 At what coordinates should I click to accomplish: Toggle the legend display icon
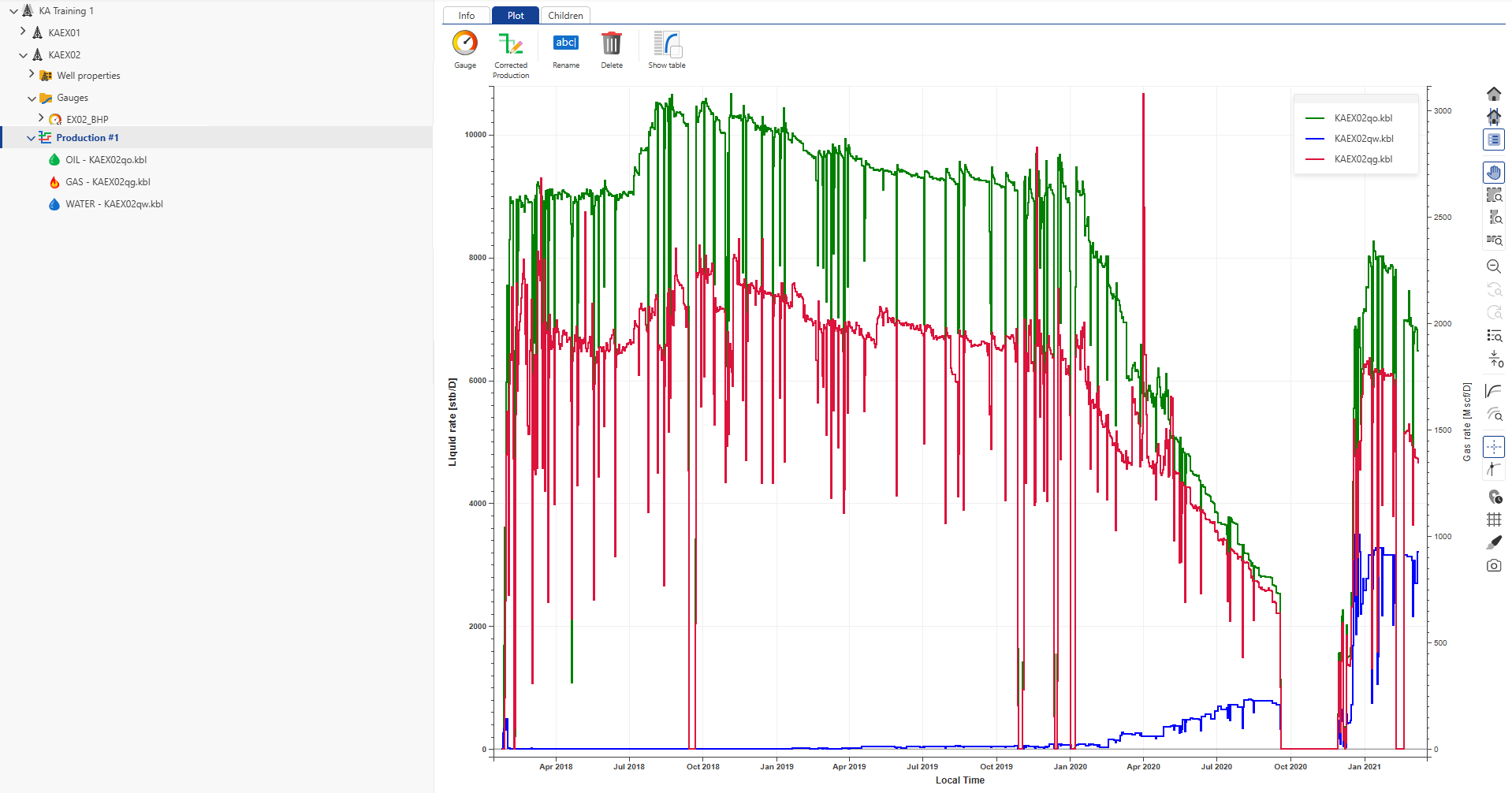[x=1493, y=140]
